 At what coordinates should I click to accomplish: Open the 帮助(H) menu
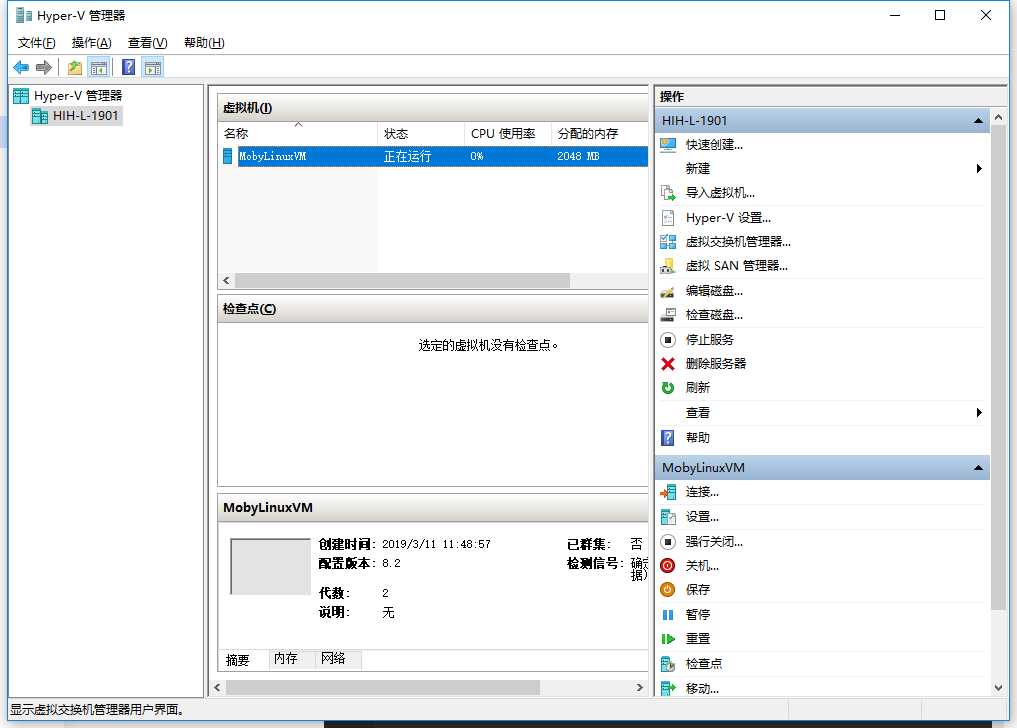click(204, 43)
